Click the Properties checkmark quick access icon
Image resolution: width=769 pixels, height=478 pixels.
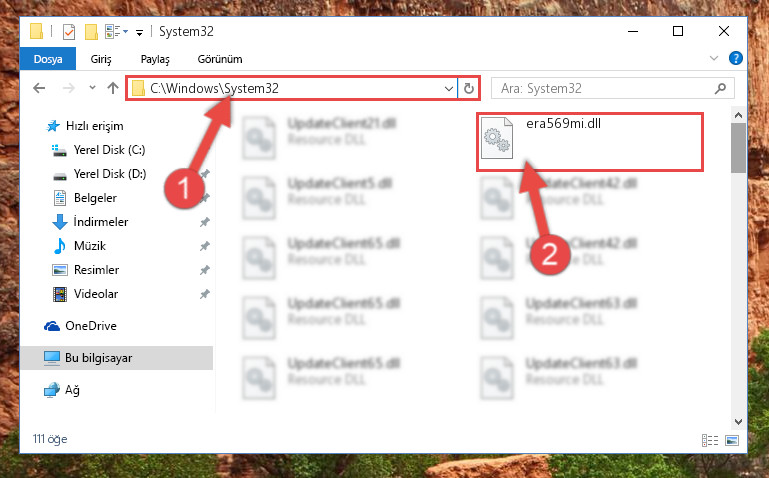point(69,32)
